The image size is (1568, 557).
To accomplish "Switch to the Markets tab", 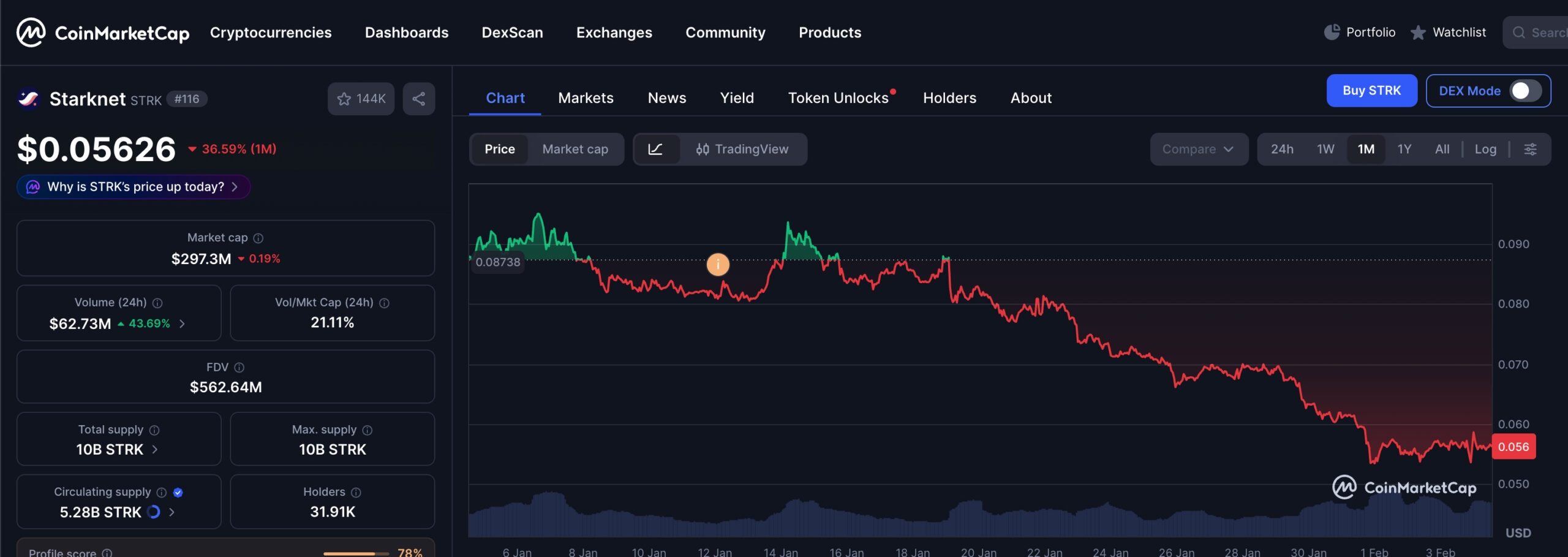I will (x=586, y=98).
